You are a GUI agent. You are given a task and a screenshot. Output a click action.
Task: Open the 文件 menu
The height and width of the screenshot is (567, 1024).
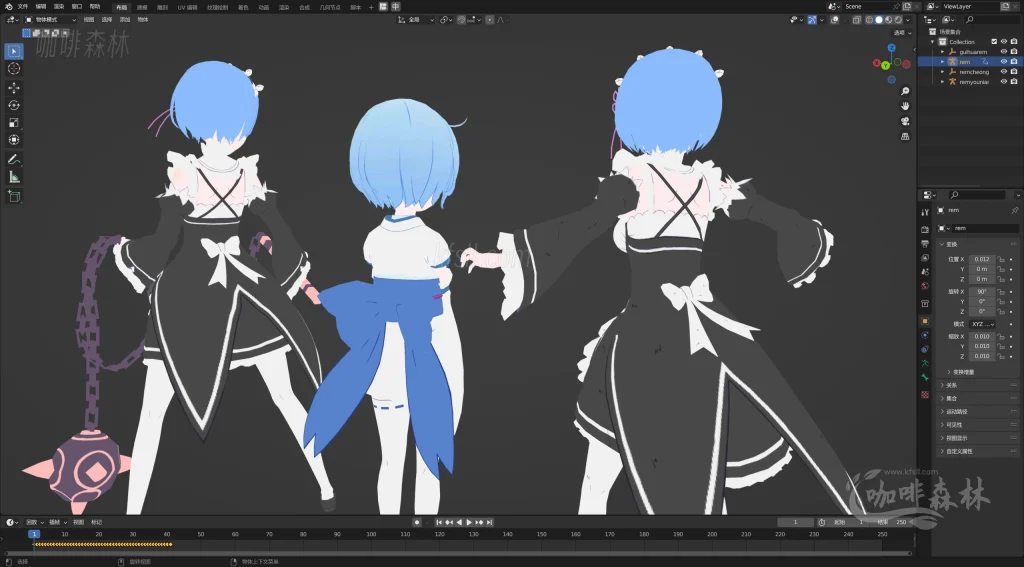[23, 7]
